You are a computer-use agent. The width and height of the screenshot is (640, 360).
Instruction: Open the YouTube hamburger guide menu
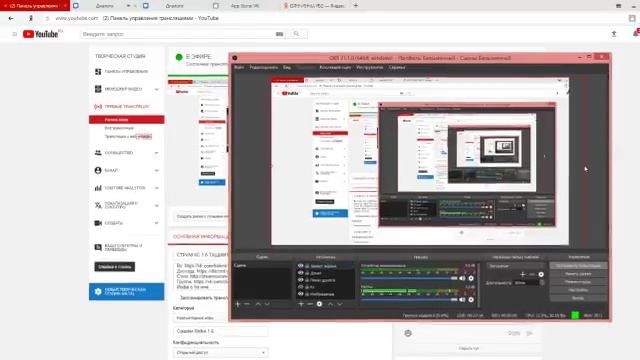pyautogui.click(x=15, y=34)
